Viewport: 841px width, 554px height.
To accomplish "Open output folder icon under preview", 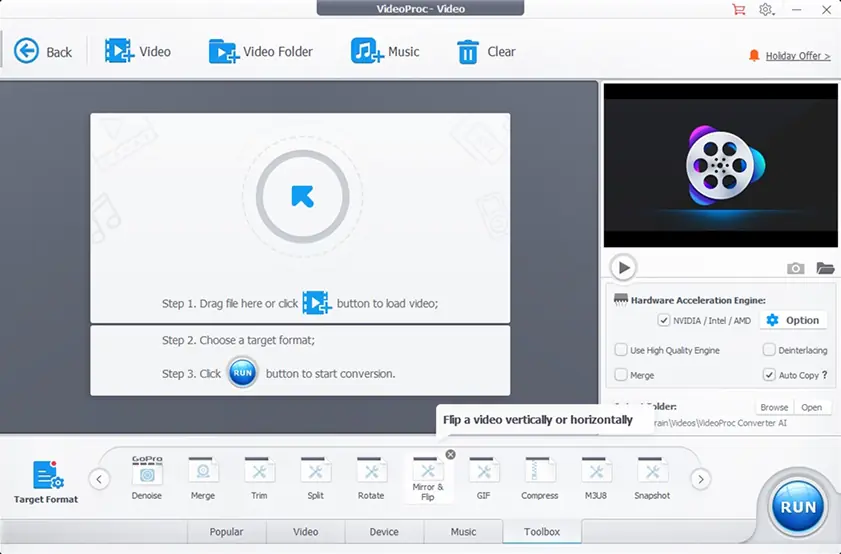I will [x=825, y=268].
